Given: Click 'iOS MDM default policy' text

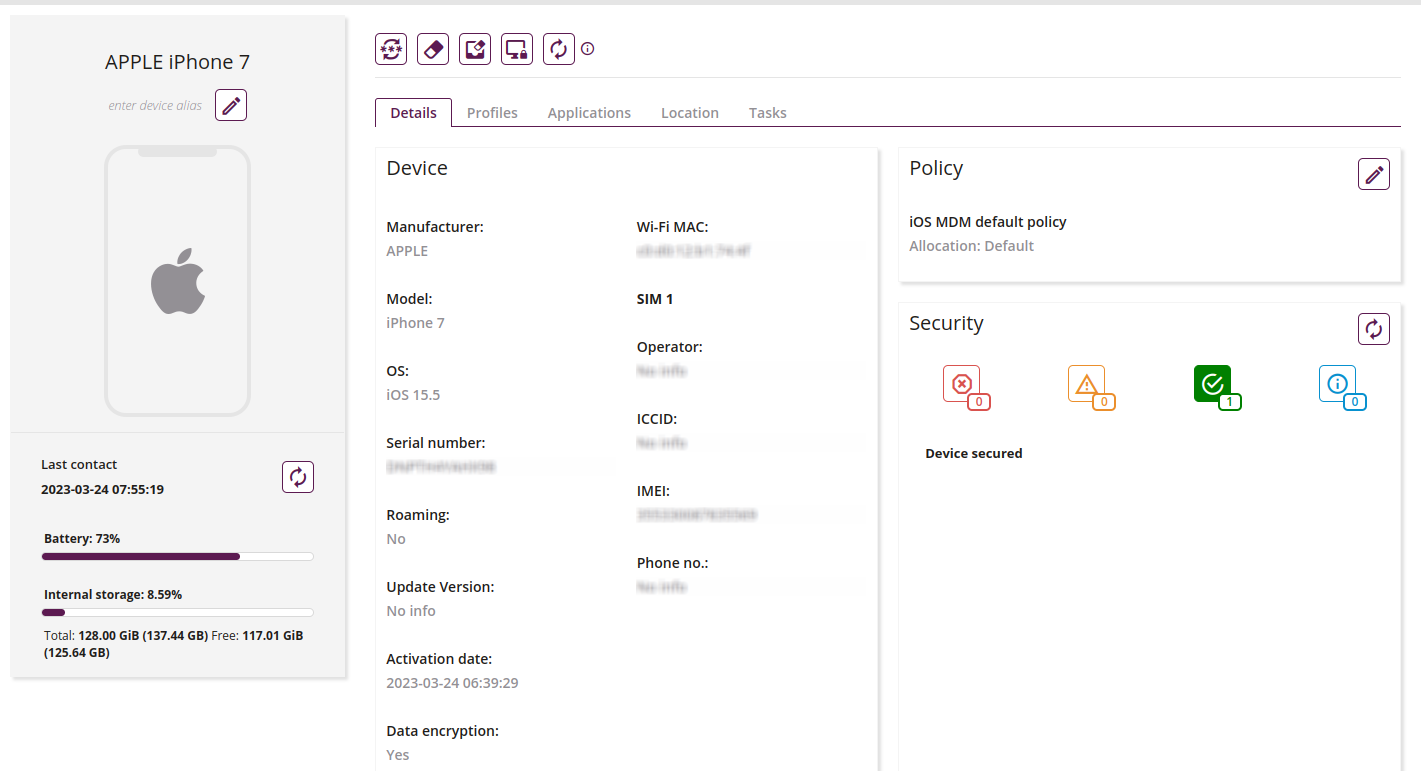Looking at the screenshot, I should [x=988, y=222].
